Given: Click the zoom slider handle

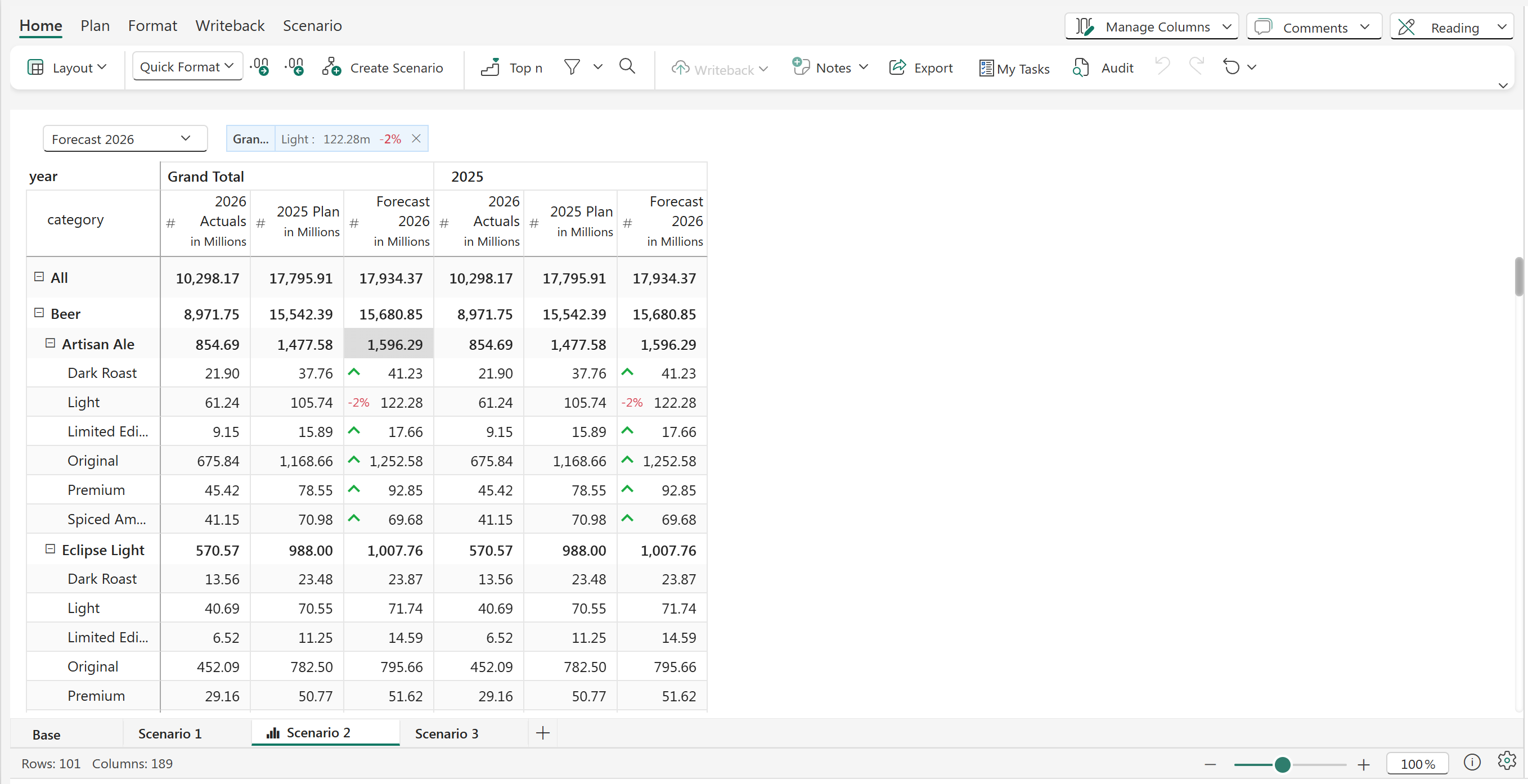Looking at the screenshot, I should pos(1282,764).
